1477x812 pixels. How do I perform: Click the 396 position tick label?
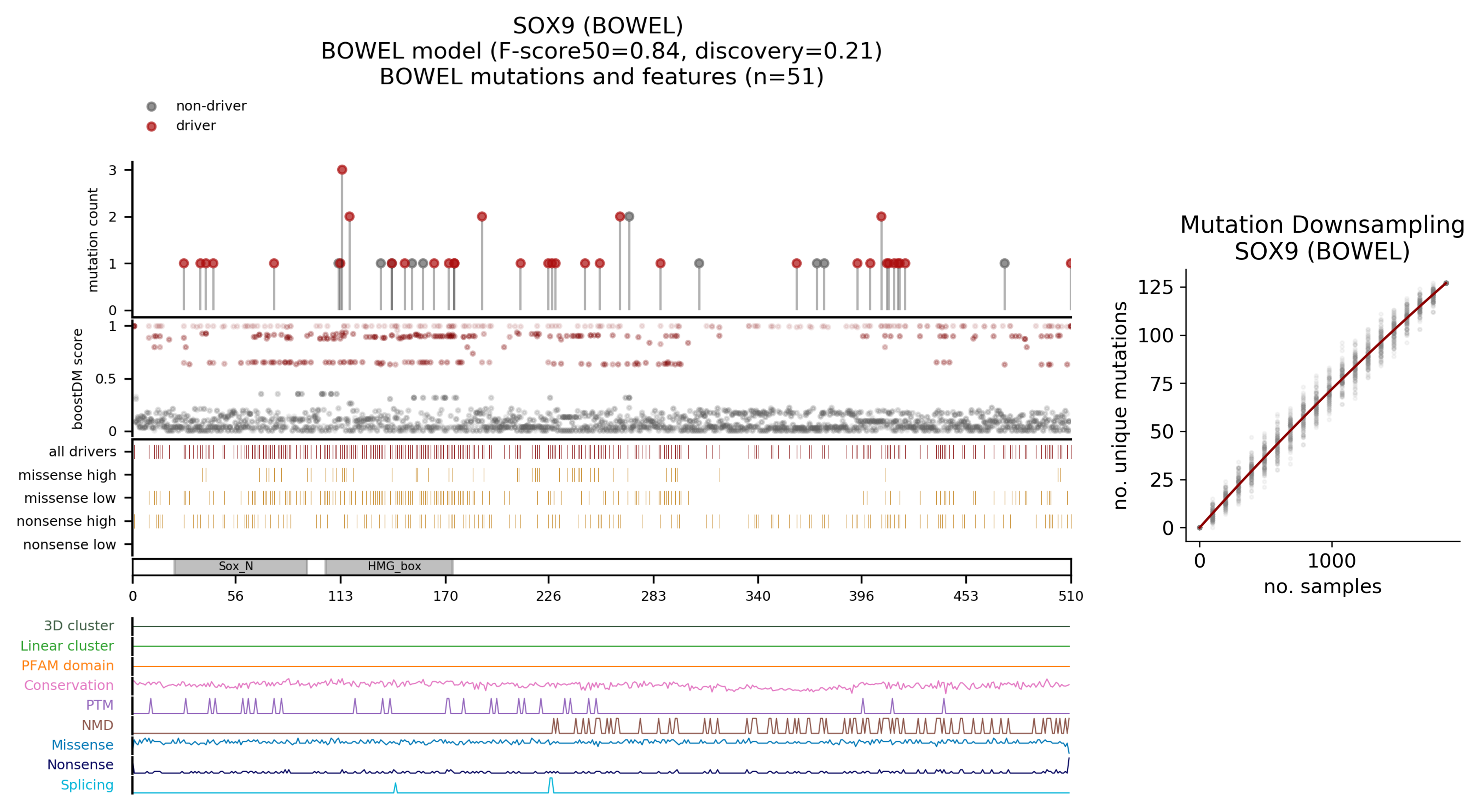[861, 596]
